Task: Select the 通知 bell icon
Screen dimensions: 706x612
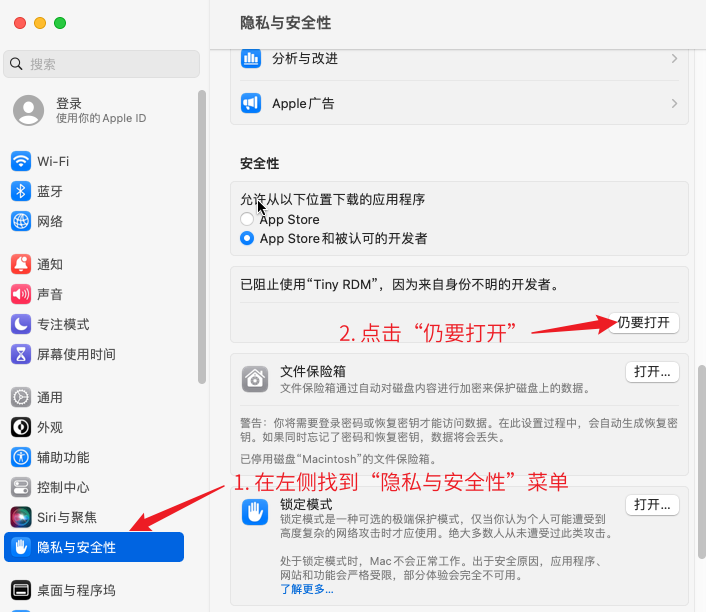Action: (x=21, y=264)
